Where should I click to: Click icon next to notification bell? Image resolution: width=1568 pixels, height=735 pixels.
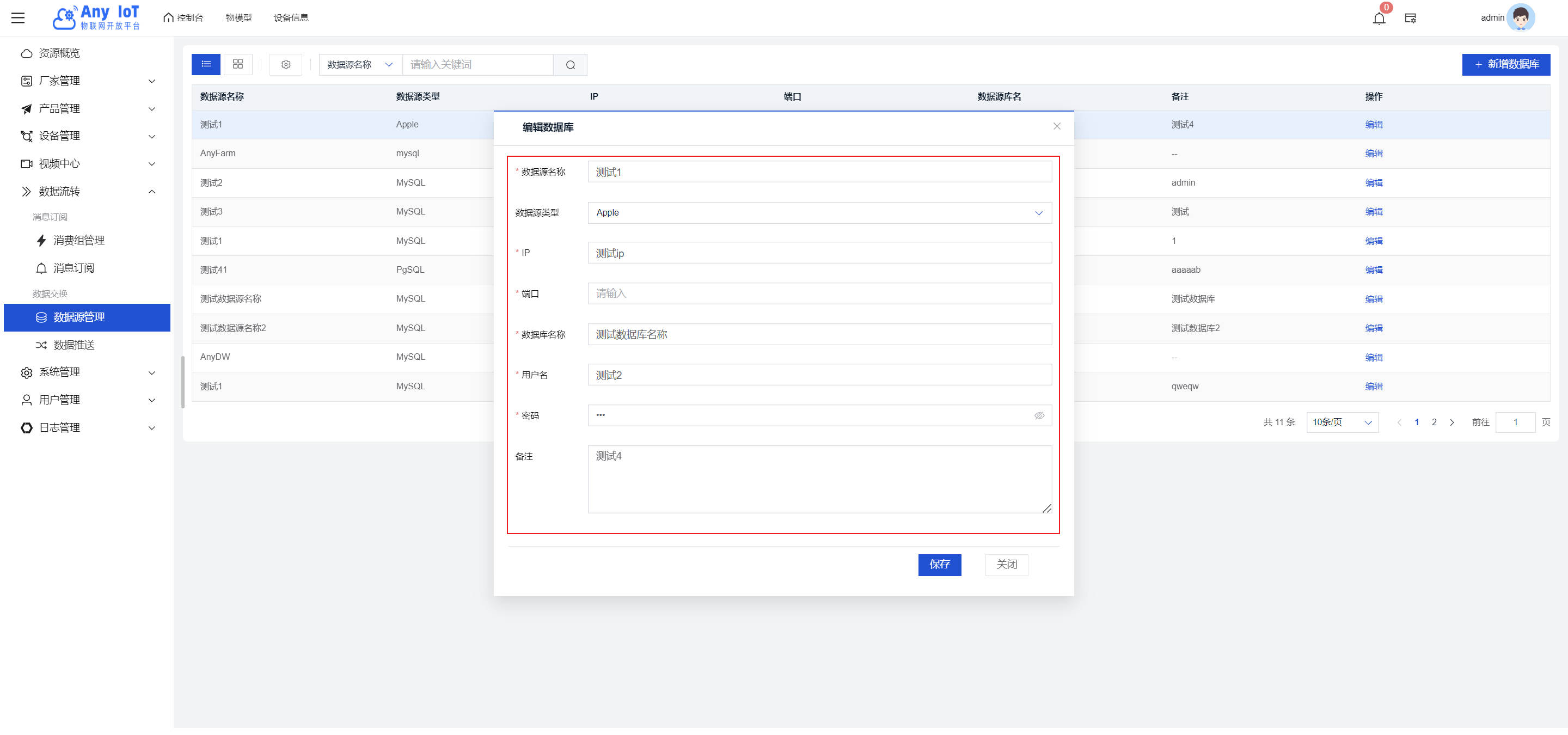[1410, 19]
